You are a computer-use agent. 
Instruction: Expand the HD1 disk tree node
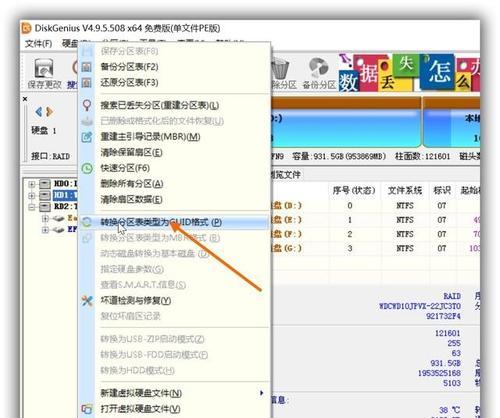click(32, 195)
